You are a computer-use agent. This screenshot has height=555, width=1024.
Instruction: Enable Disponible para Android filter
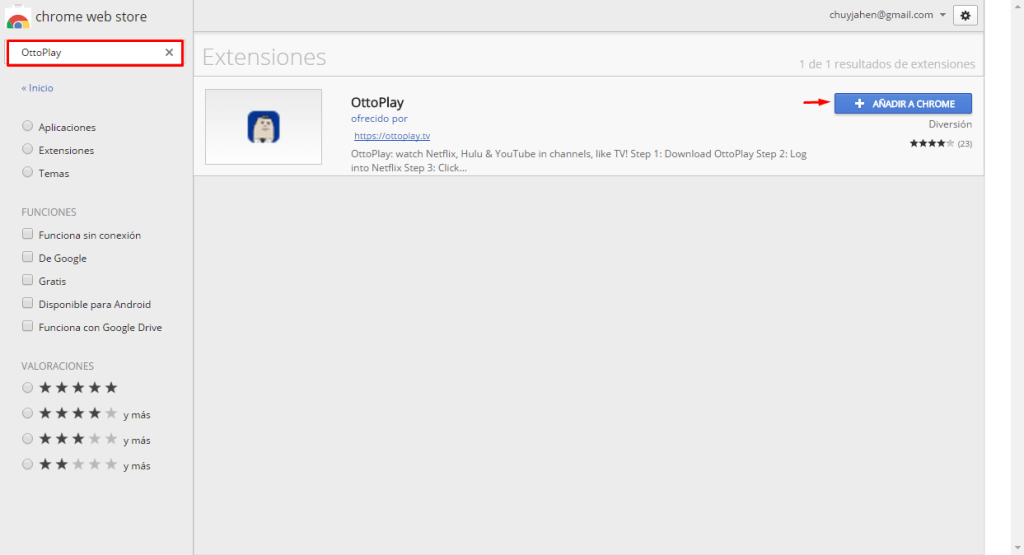click(27, 303)
